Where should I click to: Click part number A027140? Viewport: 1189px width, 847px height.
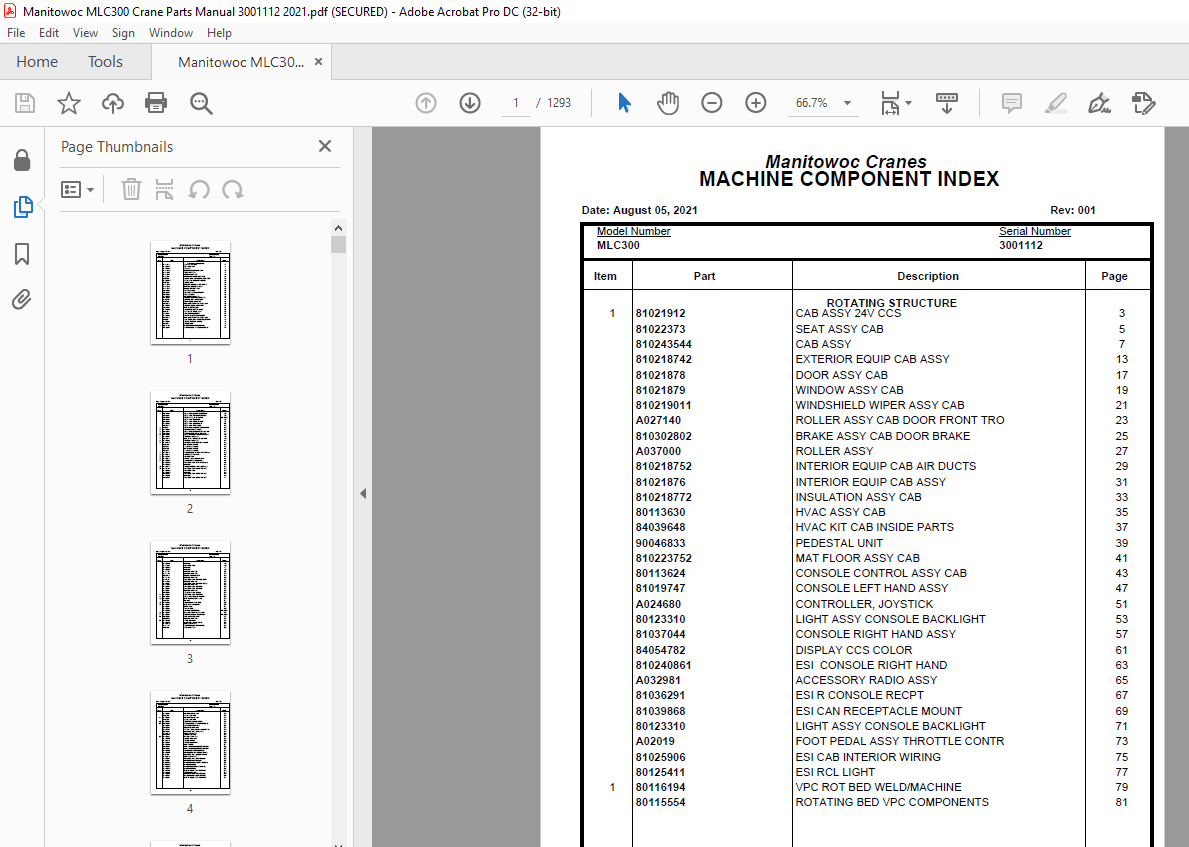[658, 420]
